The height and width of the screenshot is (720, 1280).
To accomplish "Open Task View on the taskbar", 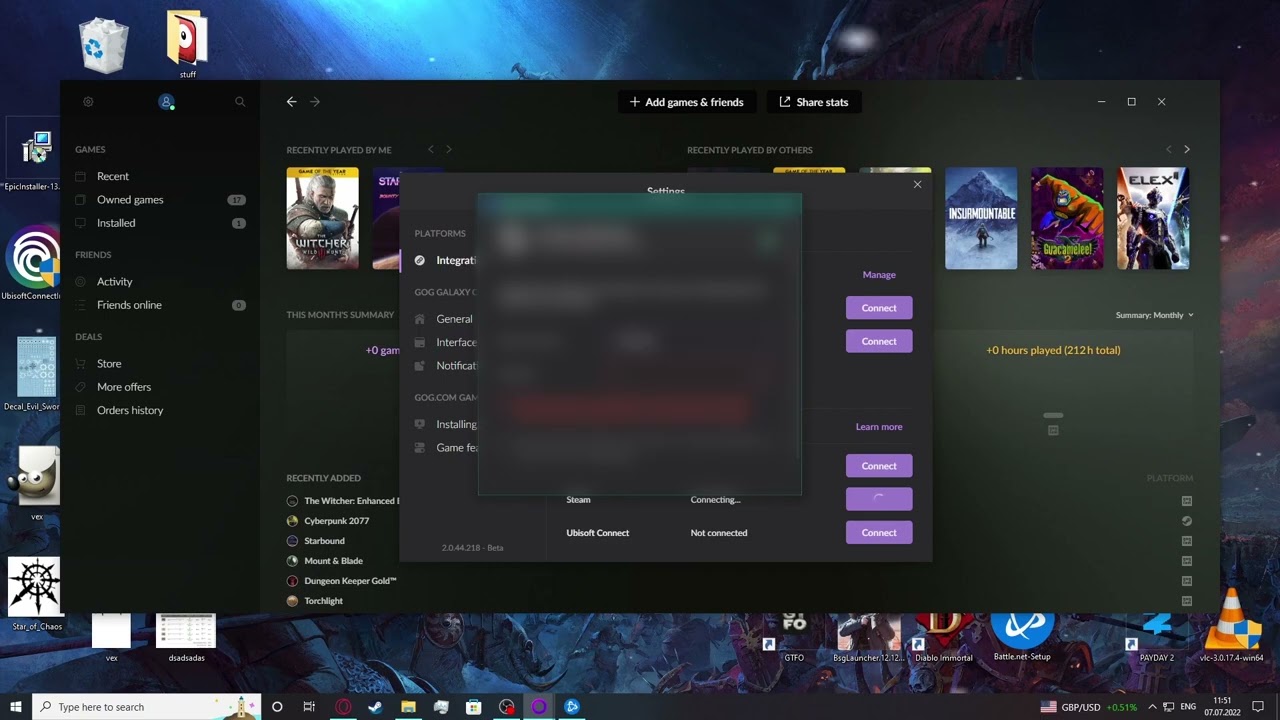I will coord(309,707).
